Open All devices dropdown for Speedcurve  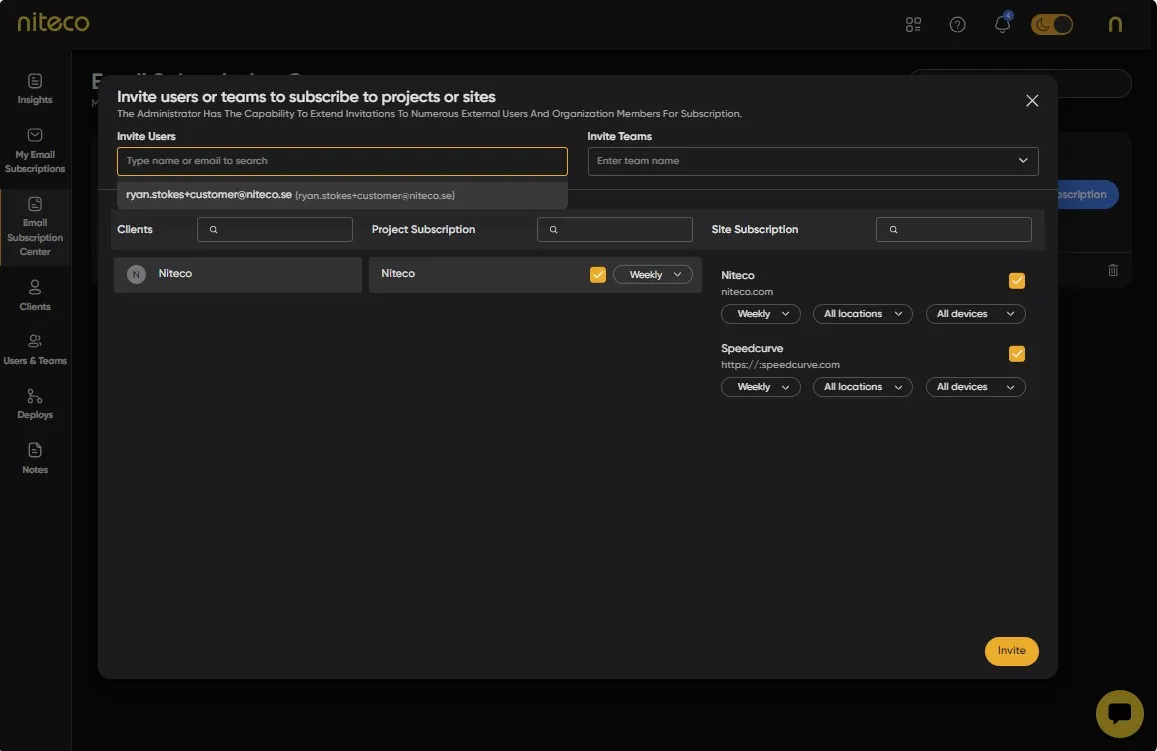[x=975, y=387]
